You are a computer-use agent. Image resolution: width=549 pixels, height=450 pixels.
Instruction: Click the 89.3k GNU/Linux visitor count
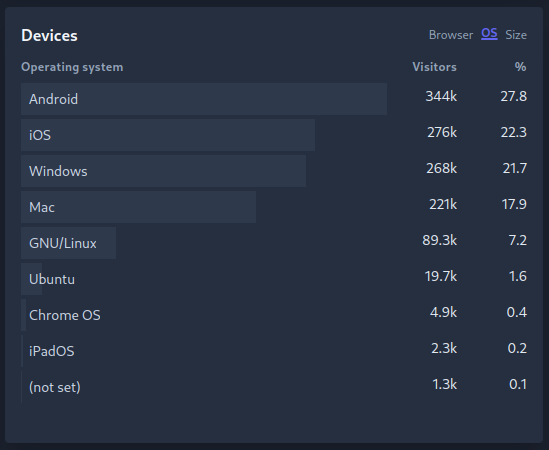click(439, 240)
